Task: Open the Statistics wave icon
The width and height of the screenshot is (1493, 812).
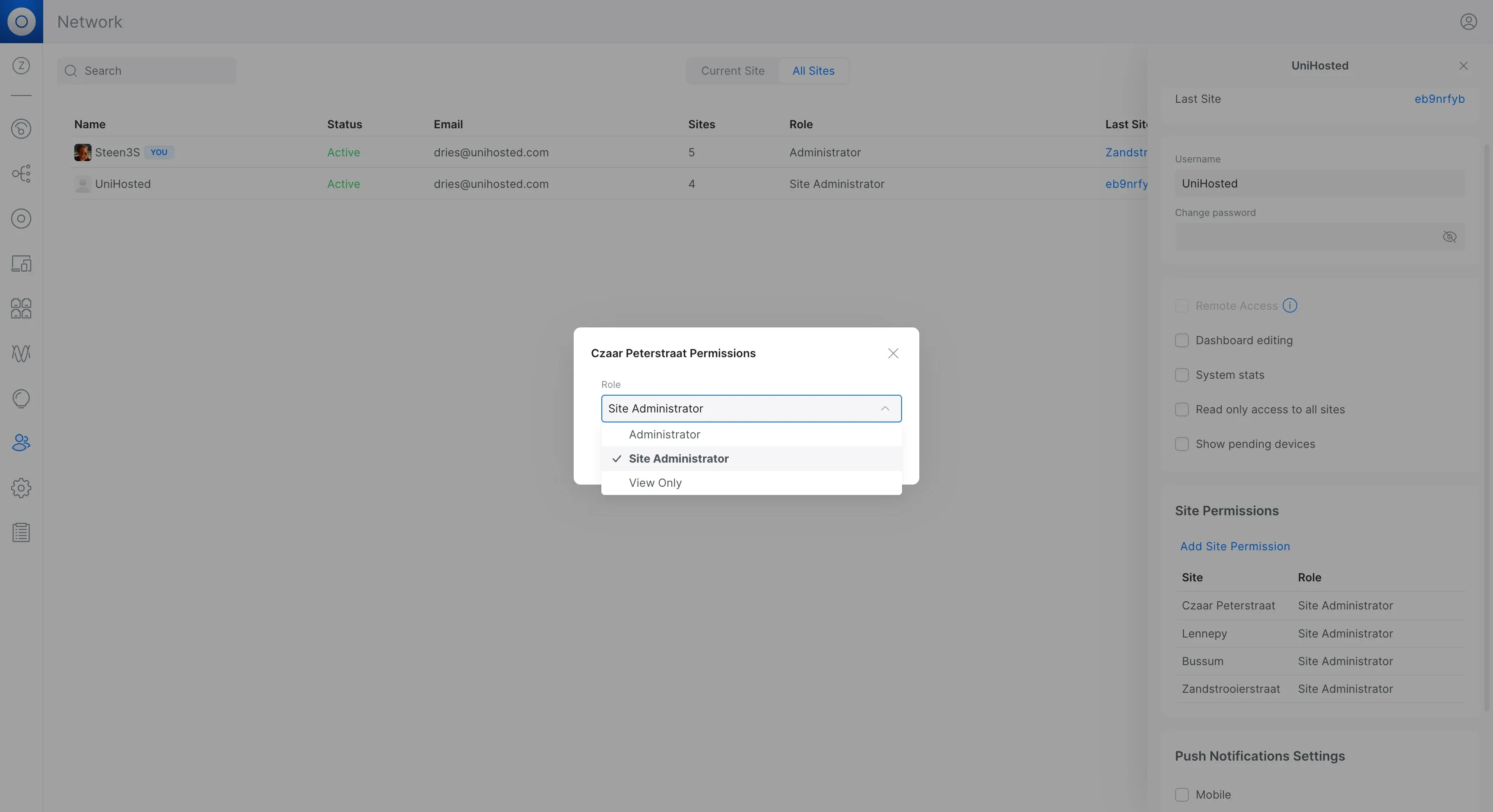Action: point(21,354)
